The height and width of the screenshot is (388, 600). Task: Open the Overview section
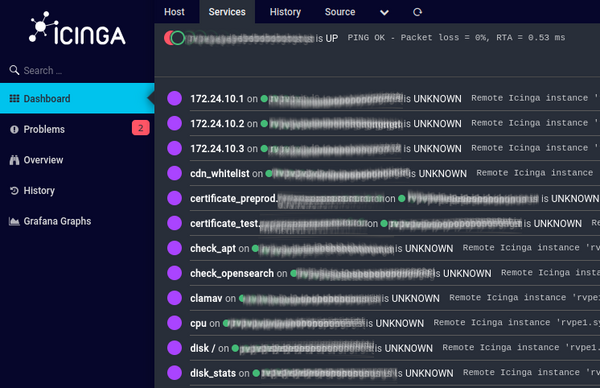click(x=77, y=160)
